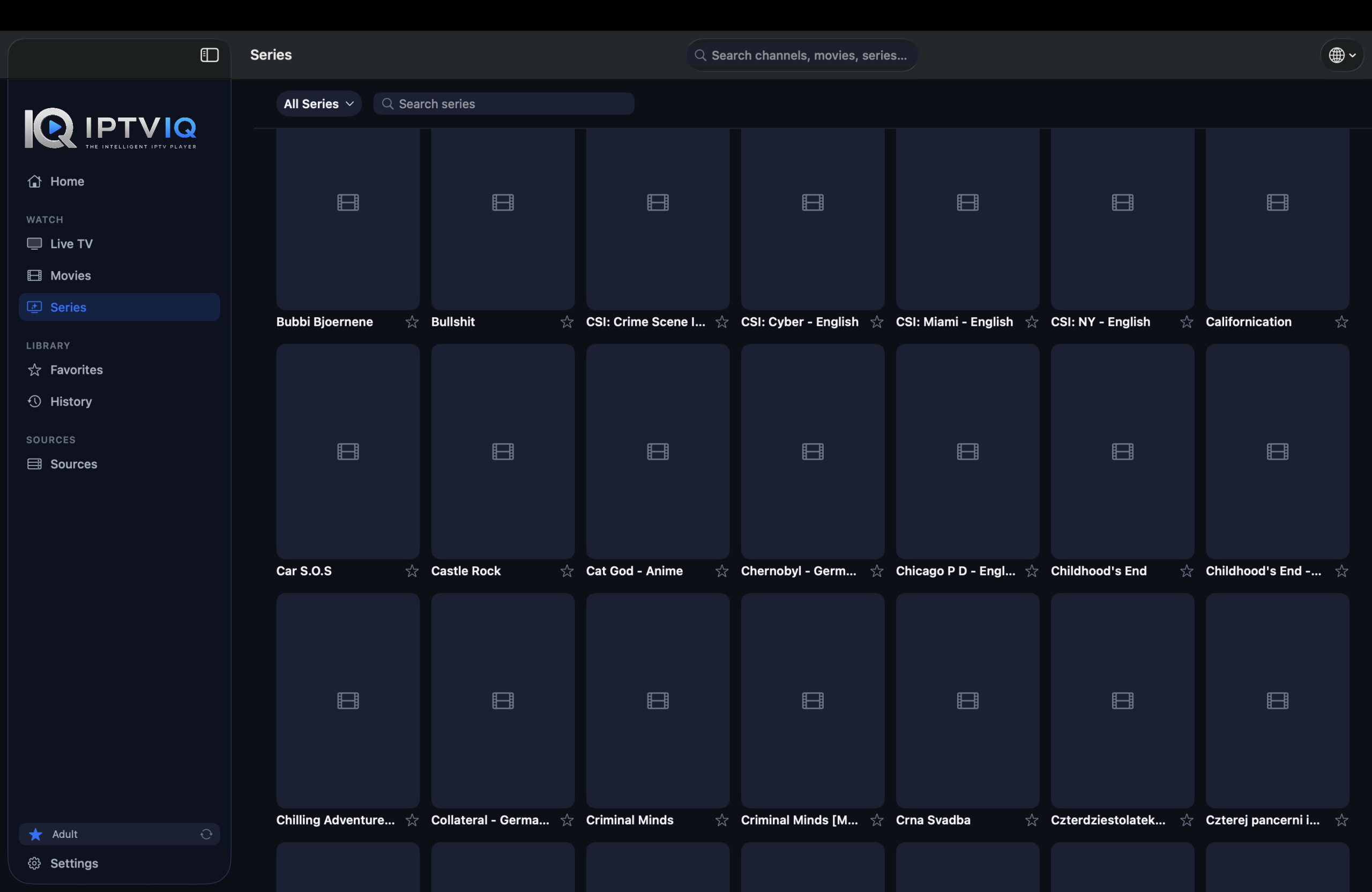Refresh via the sync icon beside Adult
1372x892 pixels.
pos(206,834)
